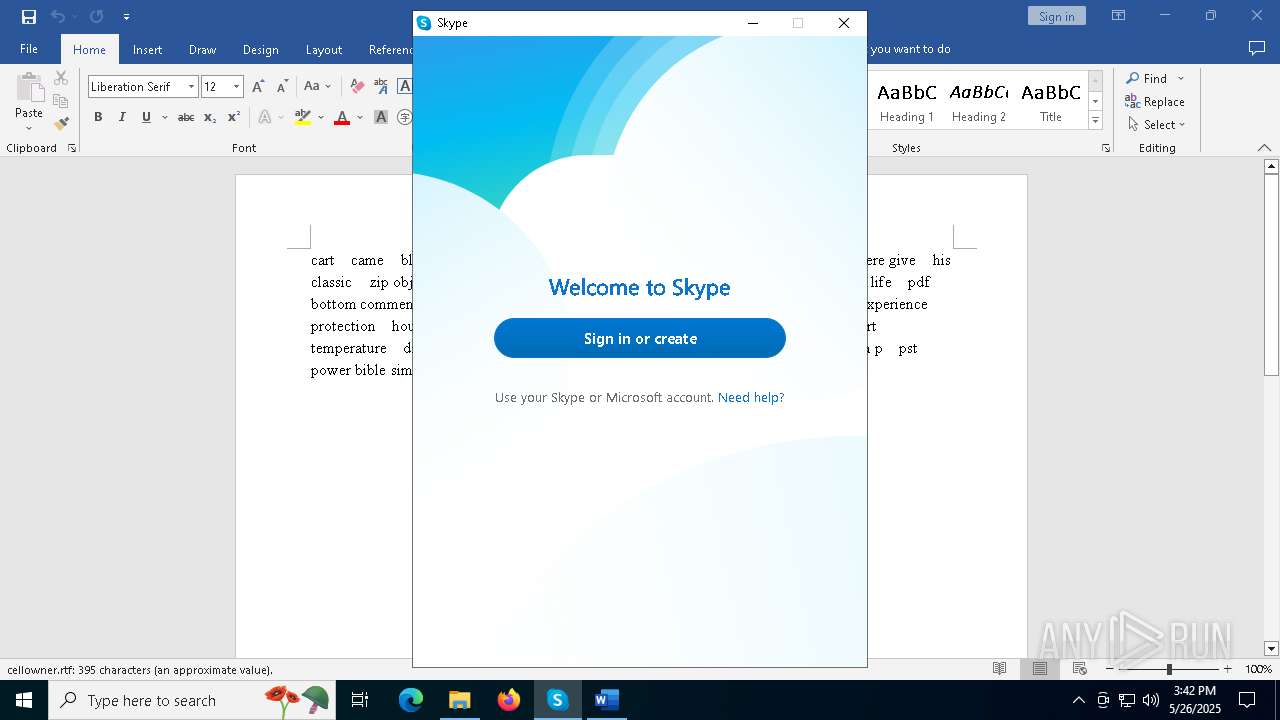Click the Undo arrow icon
1280x720 pixels.
pos(58,16)
